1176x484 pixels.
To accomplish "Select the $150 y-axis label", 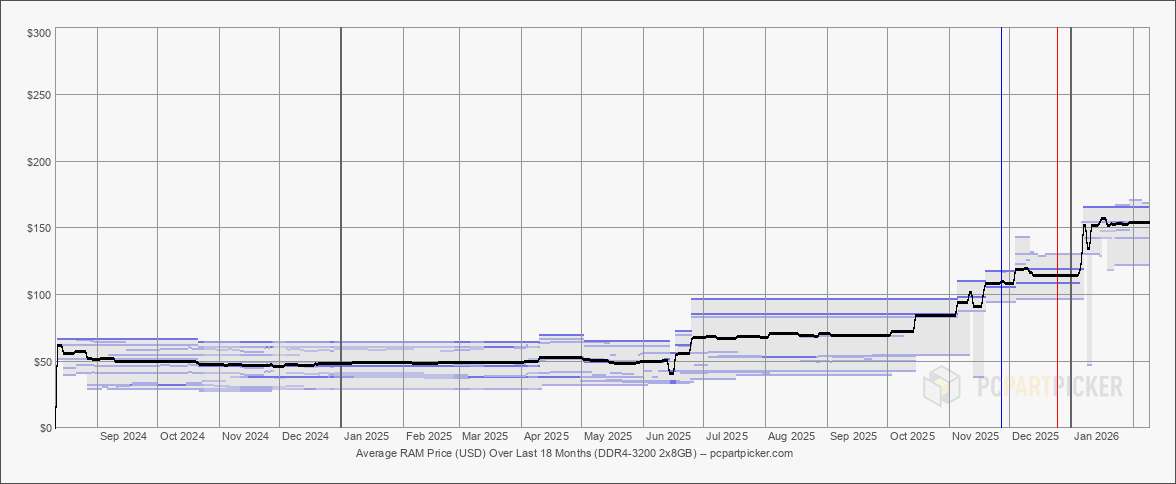I will [x=40, y=228].
